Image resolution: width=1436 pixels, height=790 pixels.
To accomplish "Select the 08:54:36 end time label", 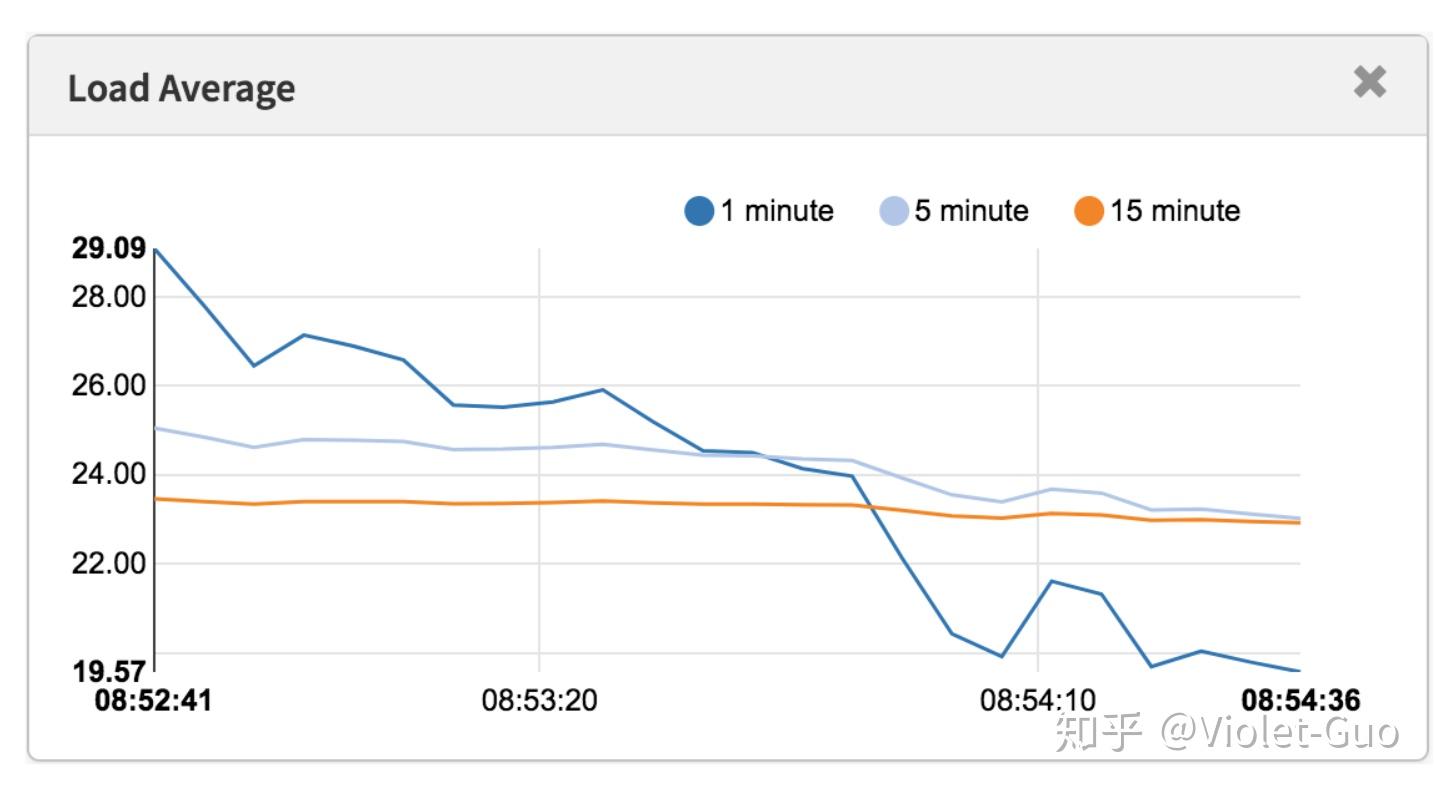I will [1300, 700].
